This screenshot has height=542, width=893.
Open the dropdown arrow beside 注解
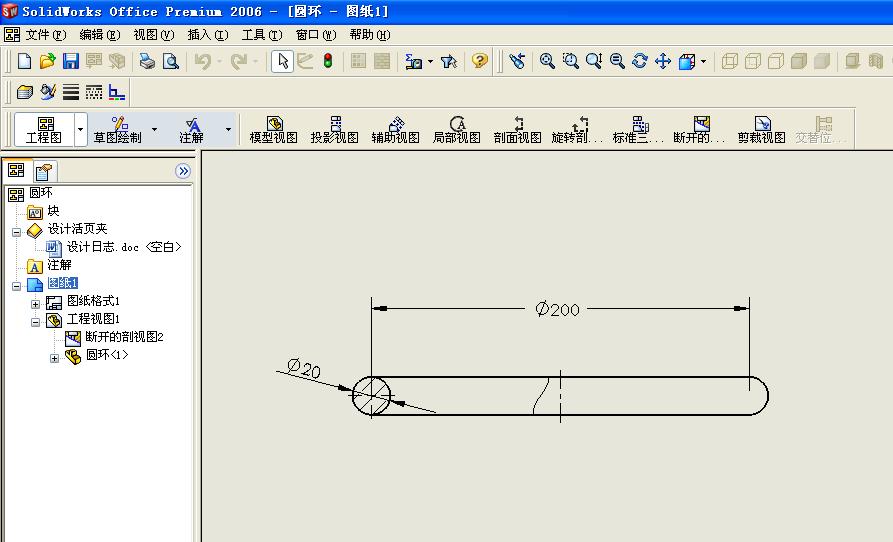tap(228, 129)
